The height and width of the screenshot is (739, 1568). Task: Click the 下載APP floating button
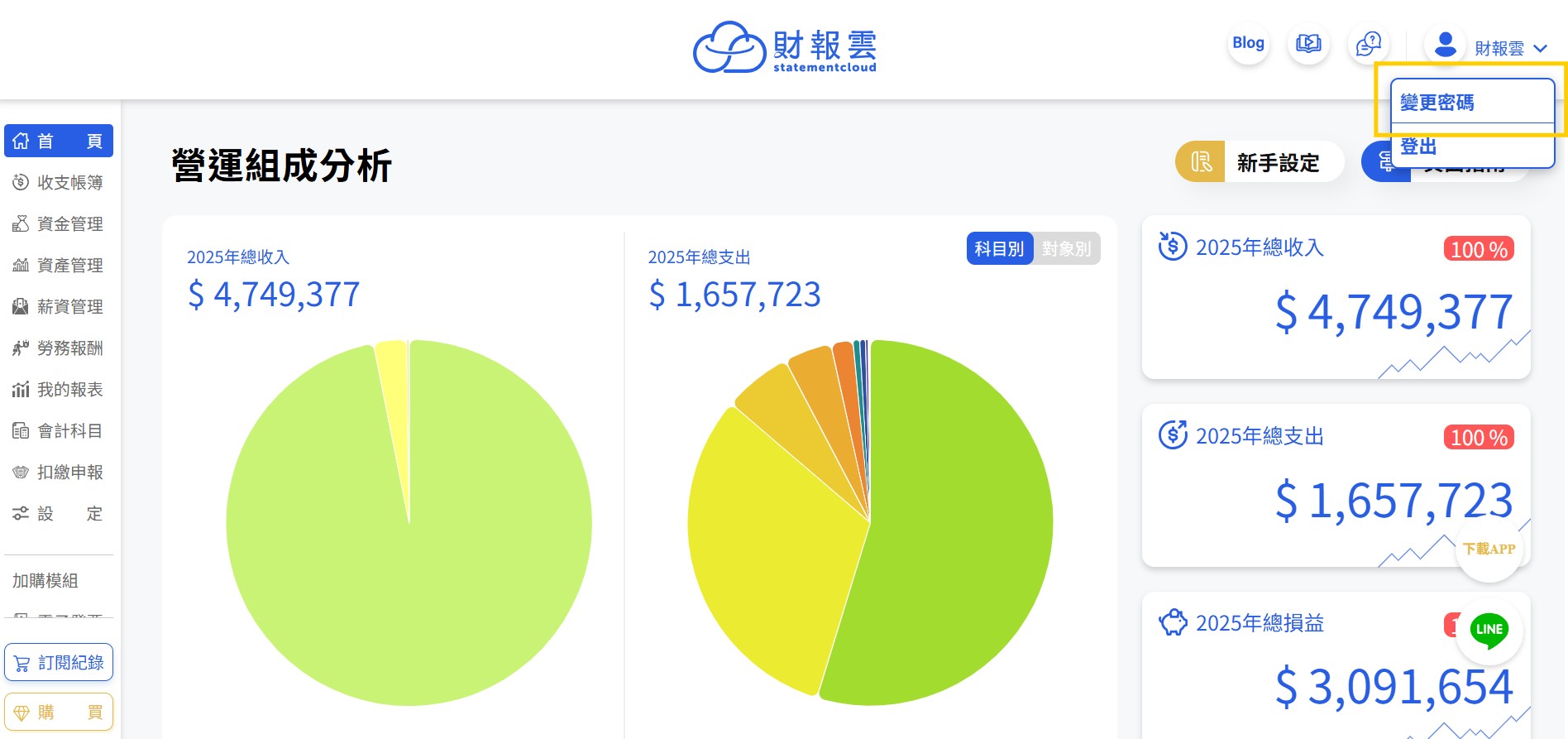[1489, 549]
